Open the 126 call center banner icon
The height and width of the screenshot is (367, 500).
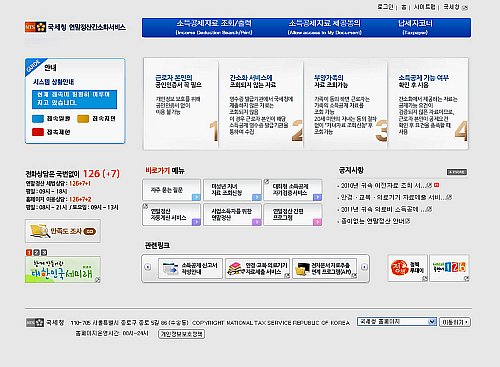pyautogui.click(x=449, y=268)
